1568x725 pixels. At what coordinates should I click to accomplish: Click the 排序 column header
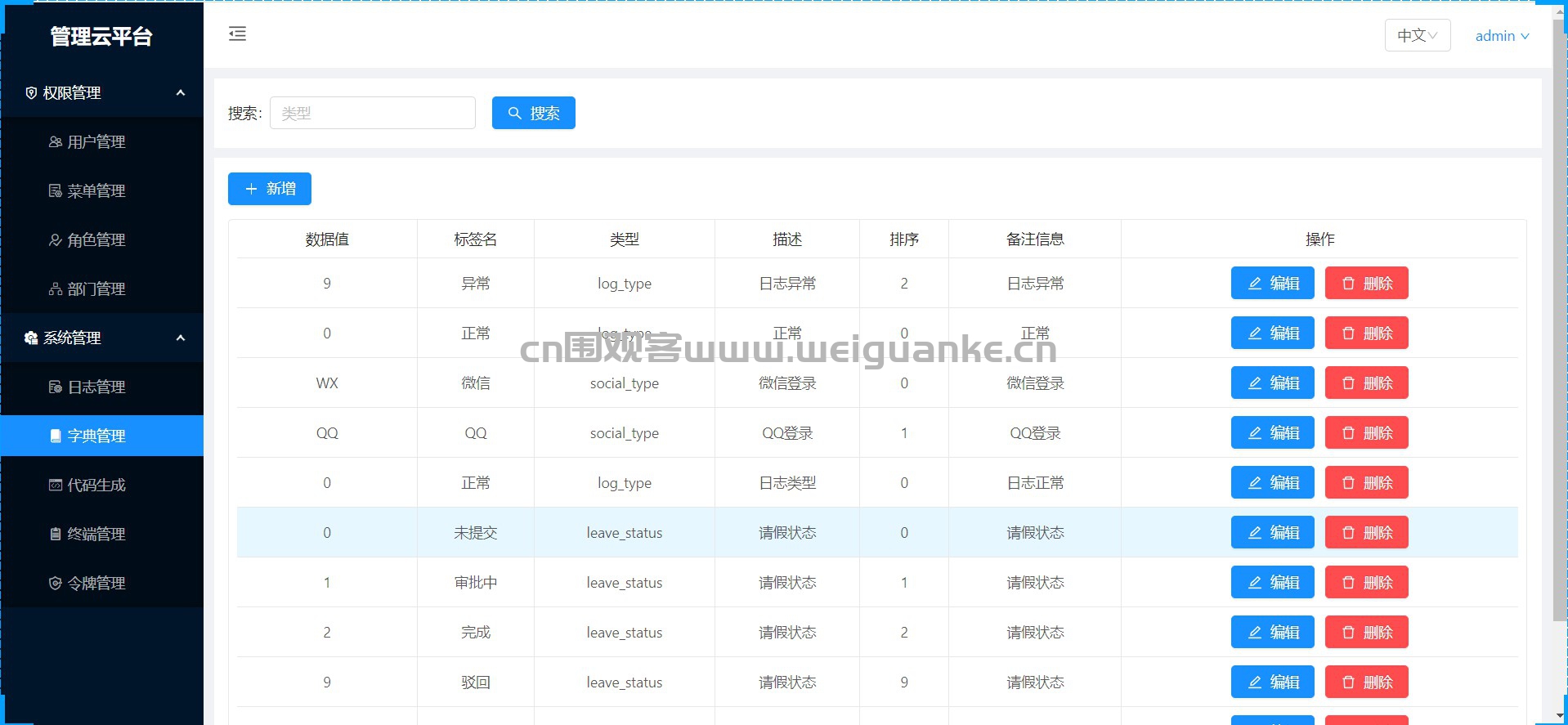coord(904,239)
